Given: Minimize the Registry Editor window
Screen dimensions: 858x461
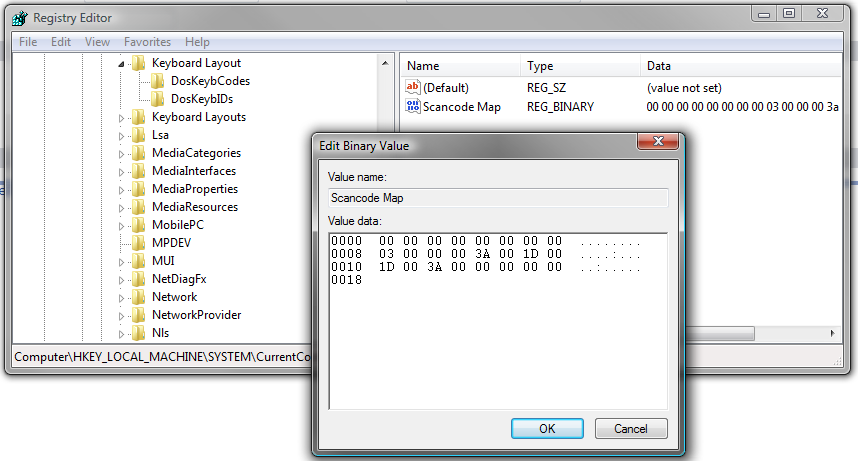Looking at the screenshot, I should [x=764, y=13].
